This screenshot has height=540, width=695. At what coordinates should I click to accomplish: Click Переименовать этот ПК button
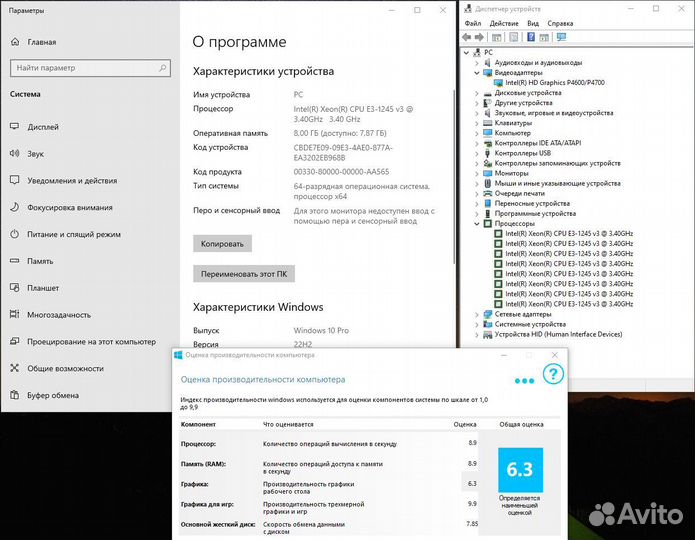(x=244, y=274)
